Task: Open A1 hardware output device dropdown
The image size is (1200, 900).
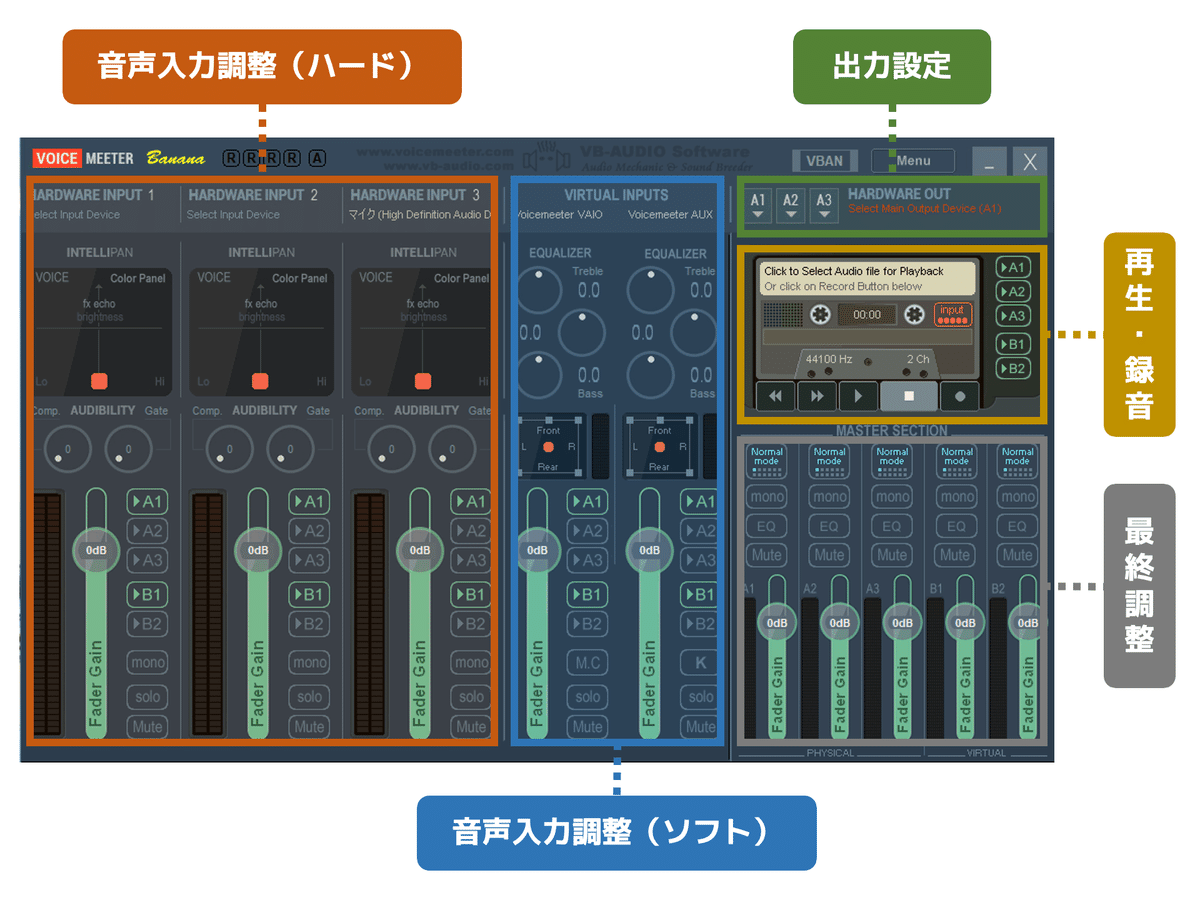Action: pyautogui.click(x=758, y=204)
